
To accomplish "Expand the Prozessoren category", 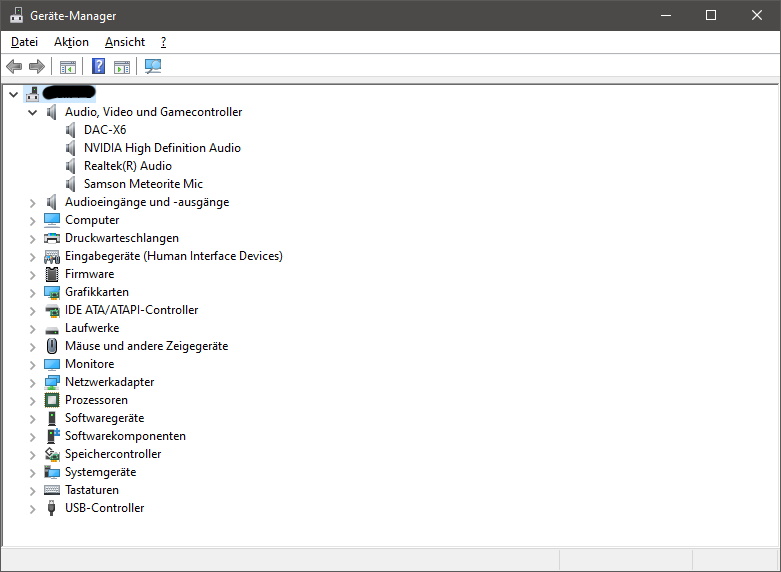I will point(32,401).
